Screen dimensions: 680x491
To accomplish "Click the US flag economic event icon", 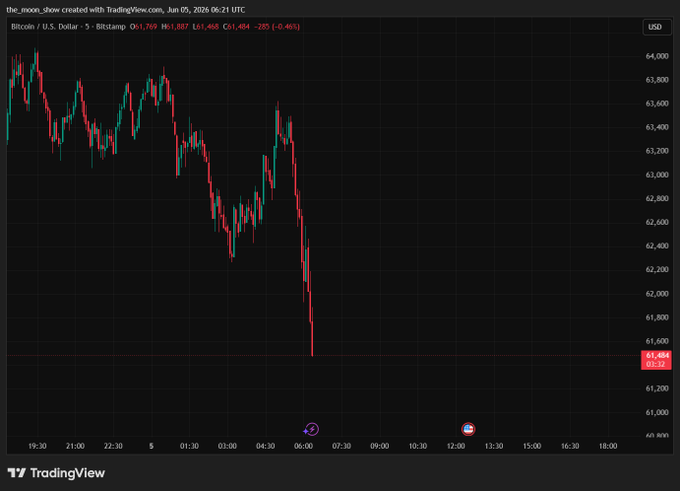I will click(x=468, y=429).
